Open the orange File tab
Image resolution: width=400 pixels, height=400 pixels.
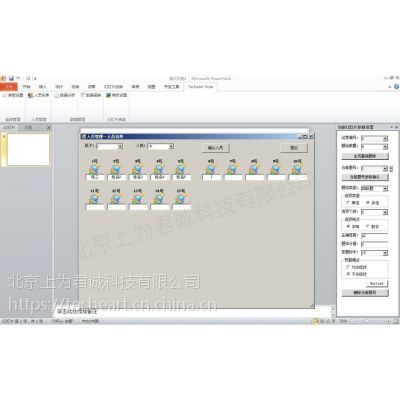coord(9,87)
